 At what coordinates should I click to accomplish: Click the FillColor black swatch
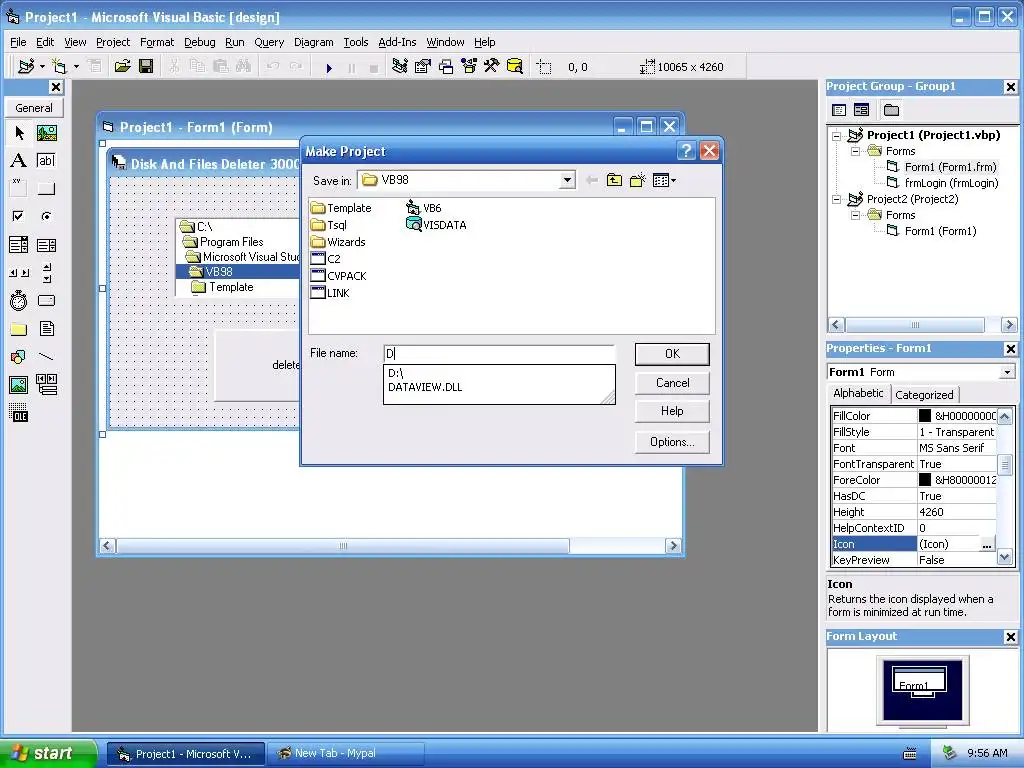925,415
